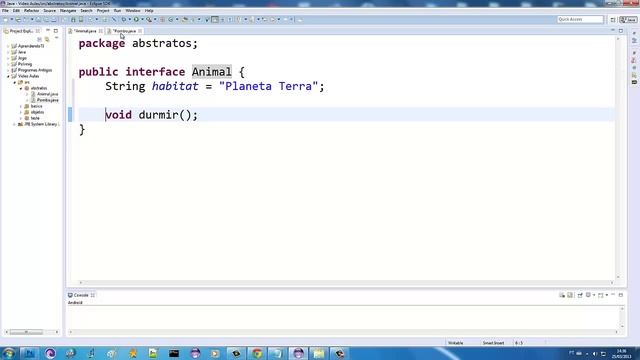Minimize the editor area
Image resolution: width=640 pixels, height=360 pixels.
[613, 31]
